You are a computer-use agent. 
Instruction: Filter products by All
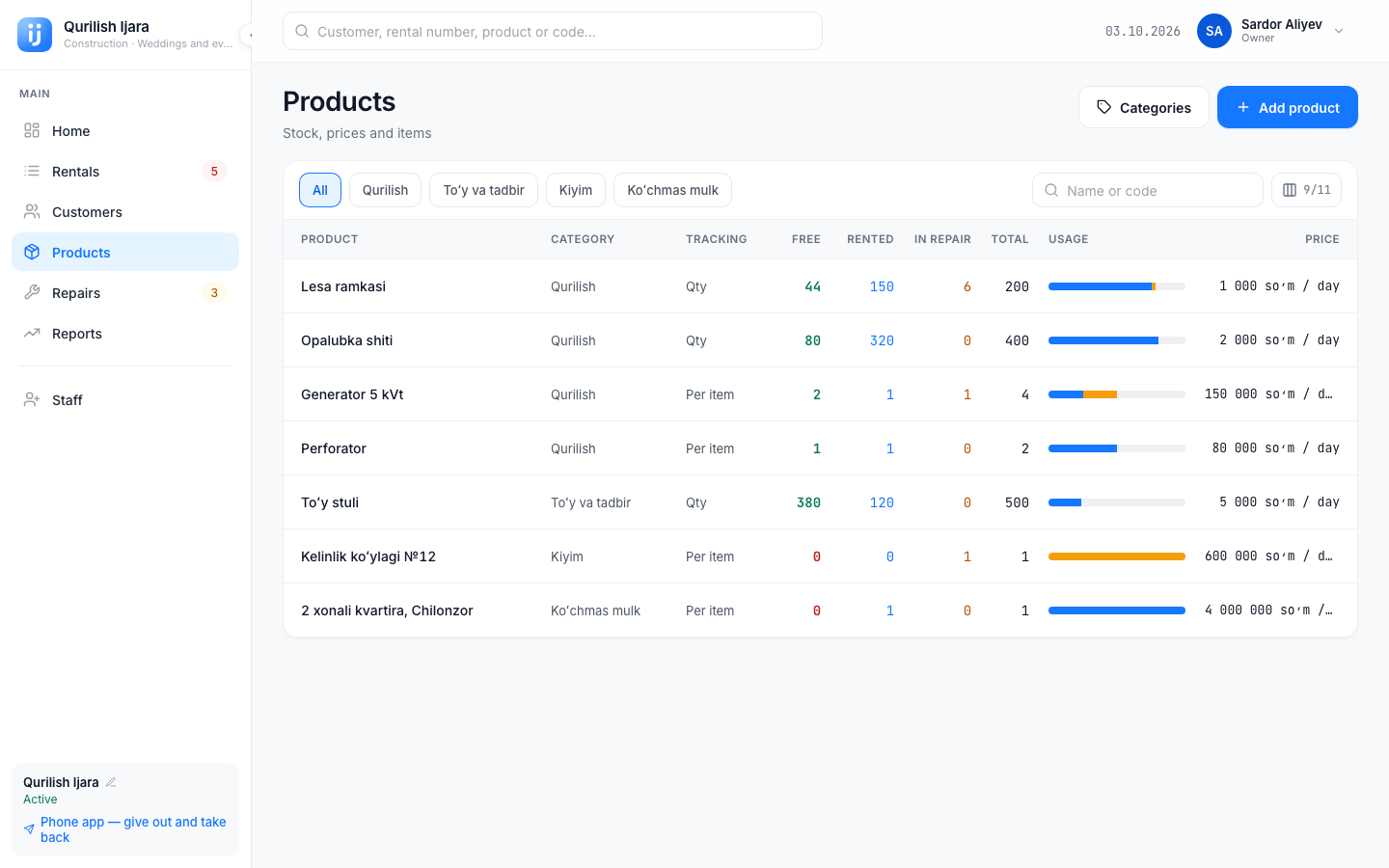[x=320, y=190]
